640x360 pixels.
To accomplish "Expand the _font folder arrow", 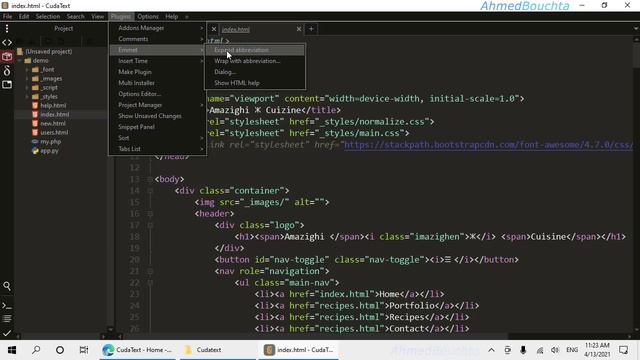I will [27, 70].
